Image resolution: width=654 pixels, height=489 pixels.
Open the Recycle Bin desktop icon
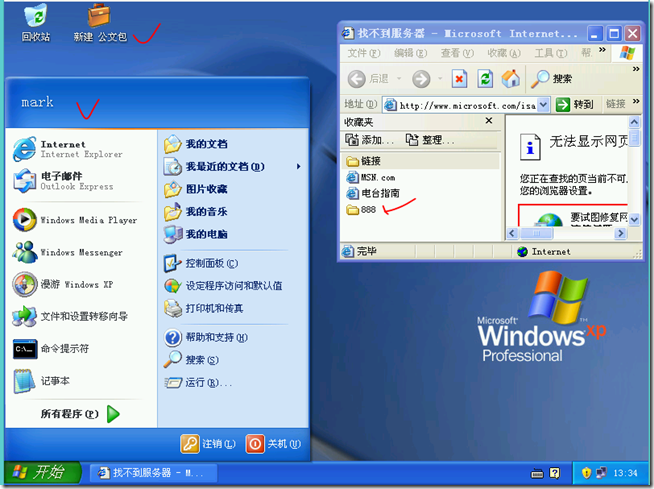(36, 23)
